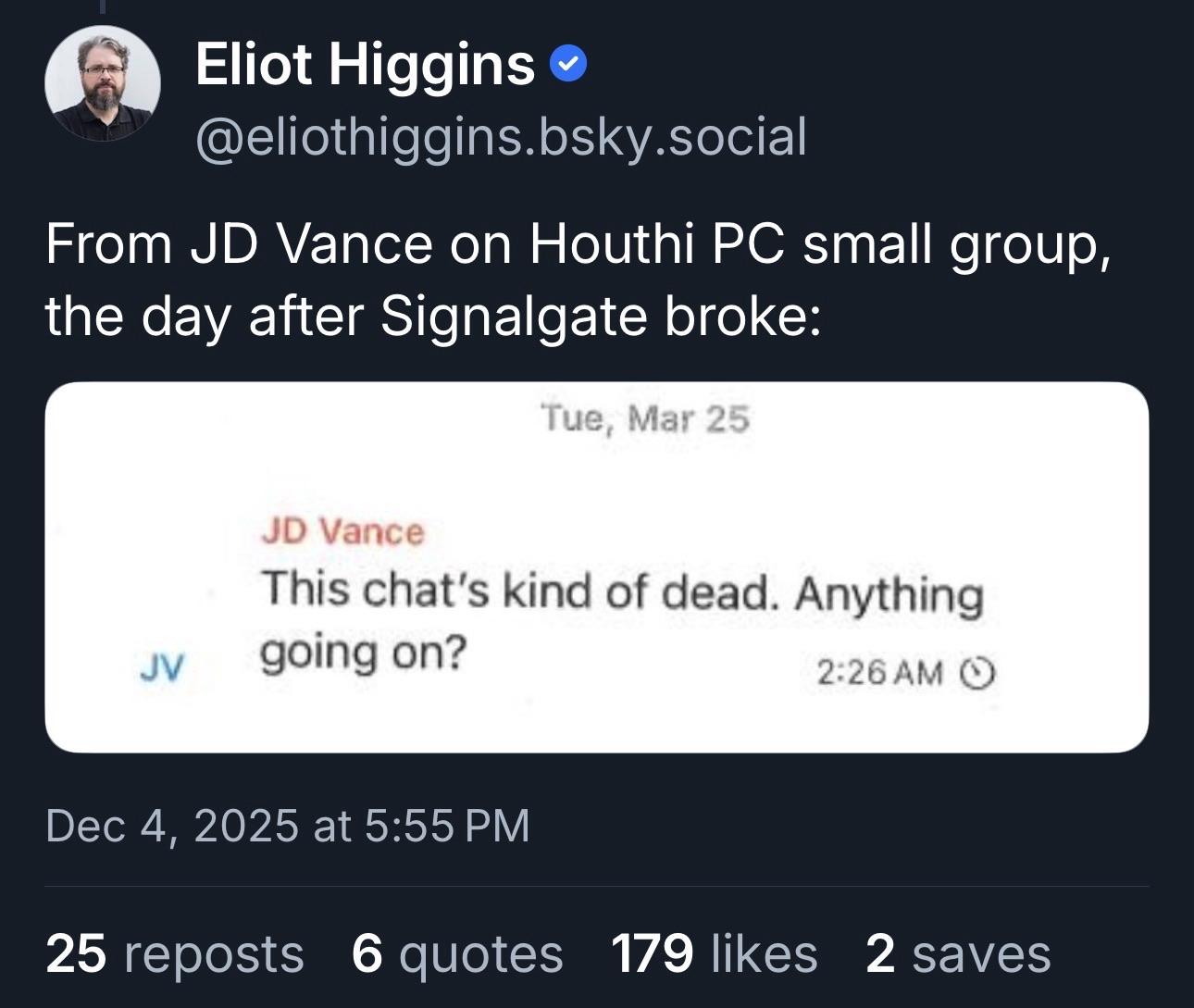View the 6 quotes list
Image resolution: width=1194 pixels, height=1008 pixels.
pyautogui.click(x=457, y=954)
